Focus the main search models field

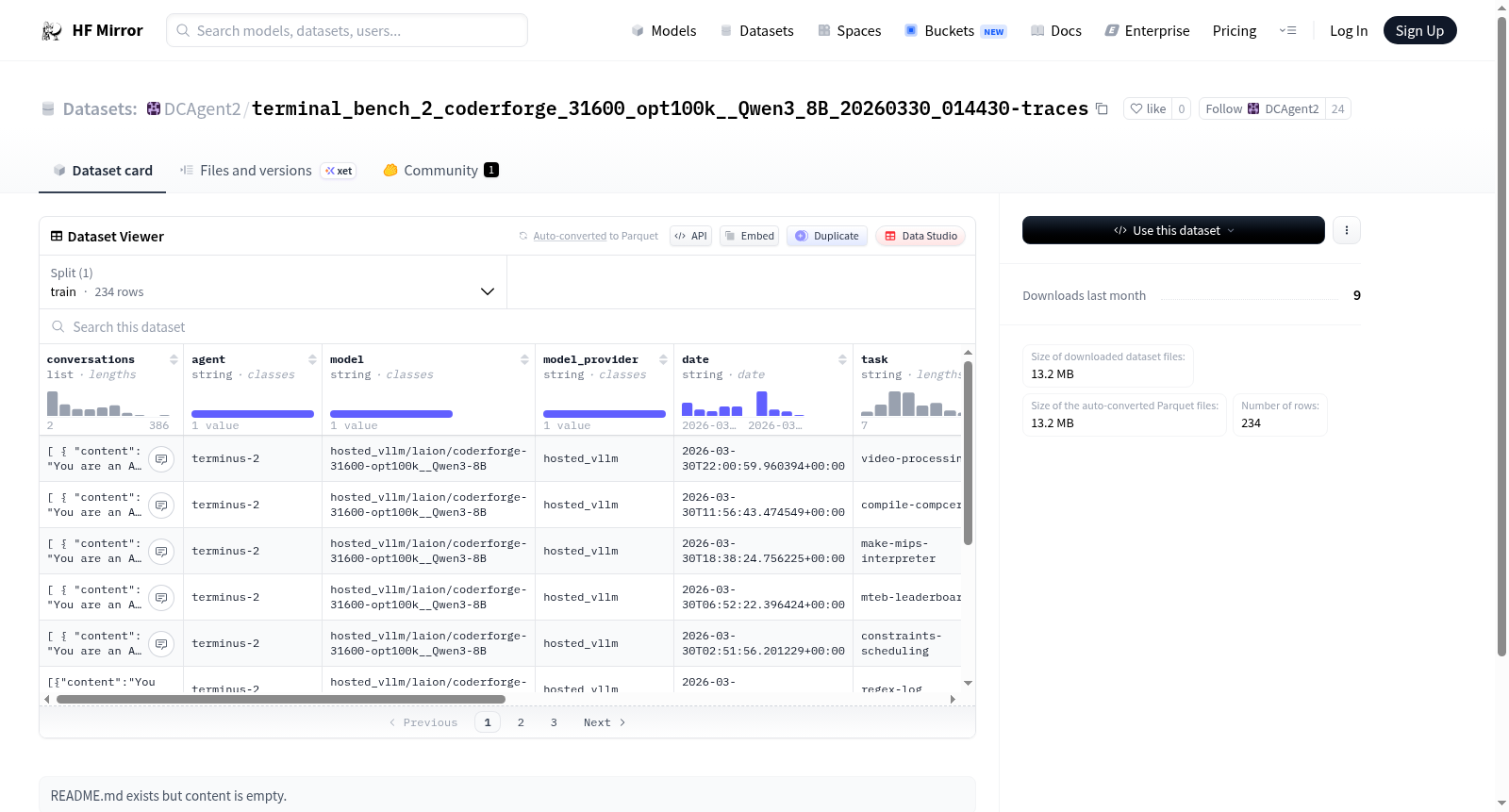[x=347, y=30]
